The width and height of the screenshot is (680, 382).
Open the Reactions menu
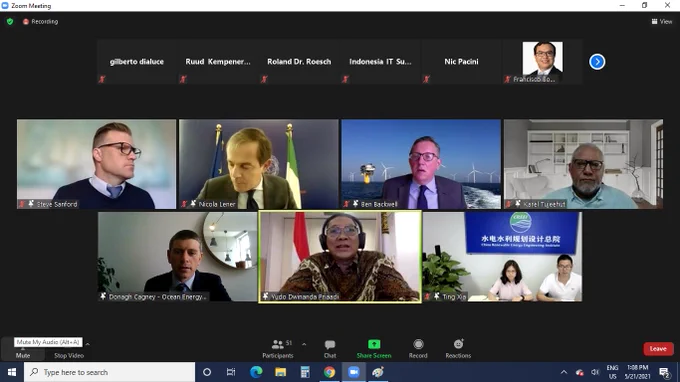coord(458,349)
